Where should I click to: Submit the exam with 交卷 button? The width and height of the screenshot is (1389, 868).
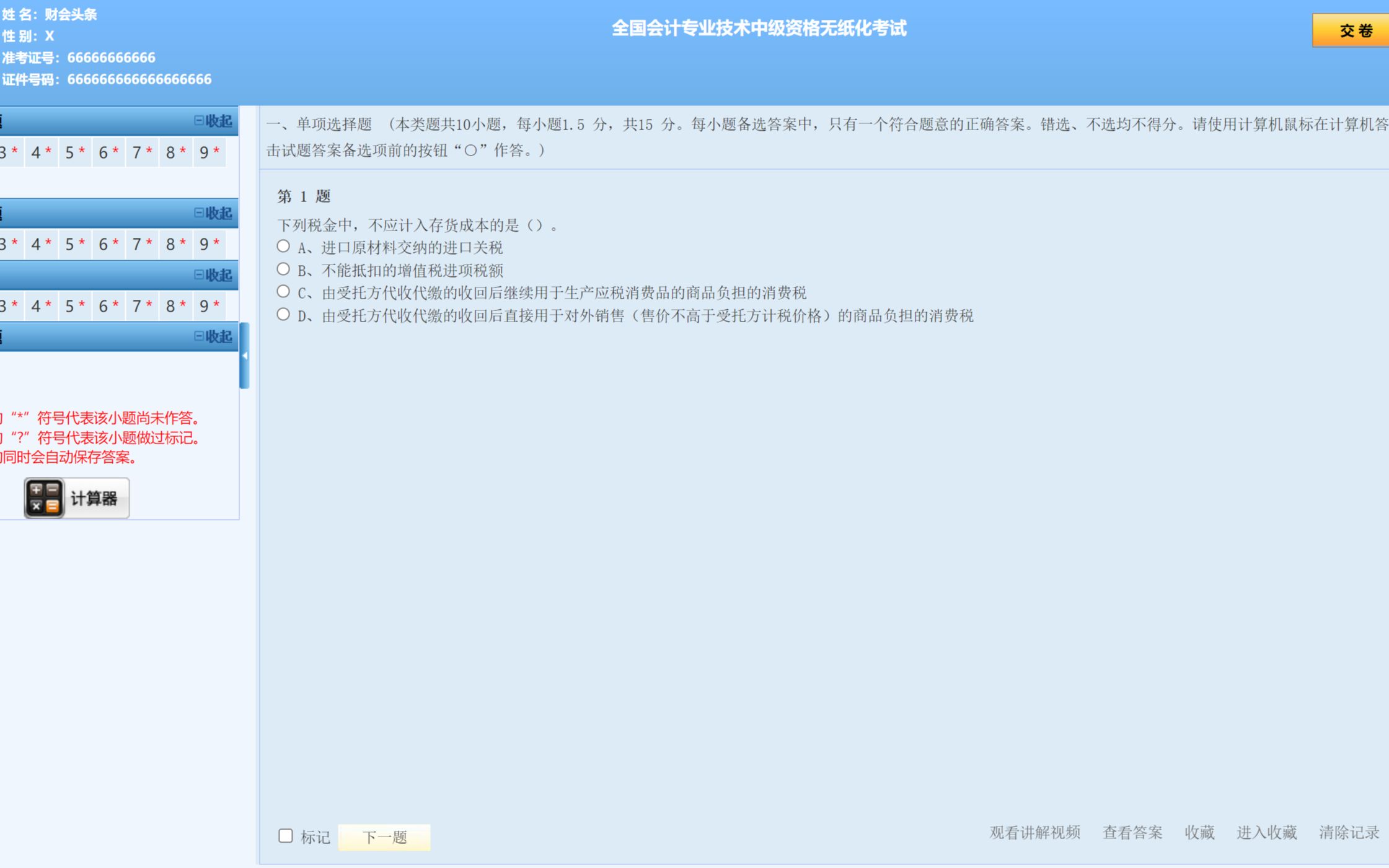tap(1351, 30)
